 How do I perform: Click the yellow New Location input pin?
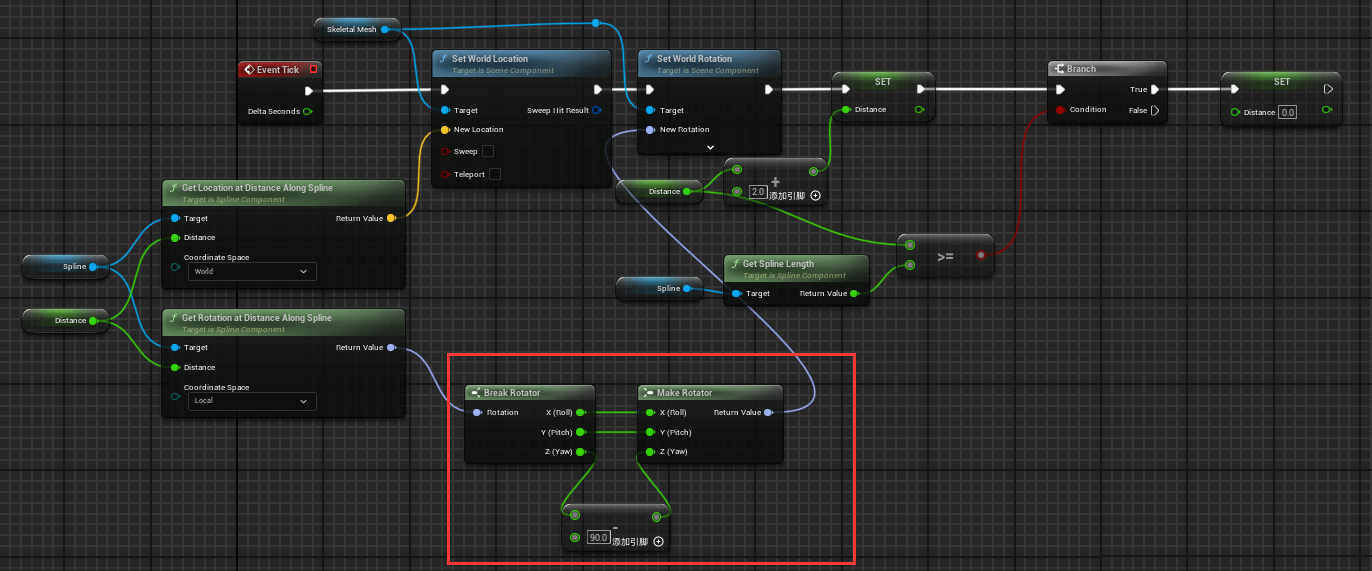coord(445,130)
